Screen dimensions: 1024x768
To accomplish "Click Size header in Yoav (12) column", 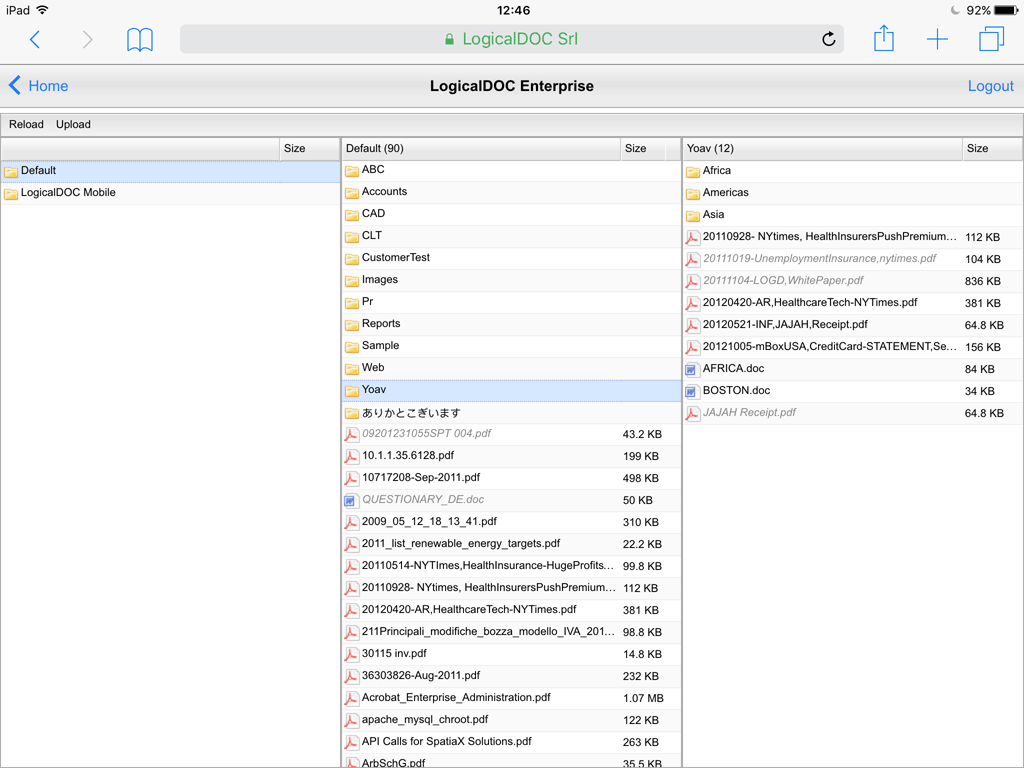I will (x=992, y=149).
